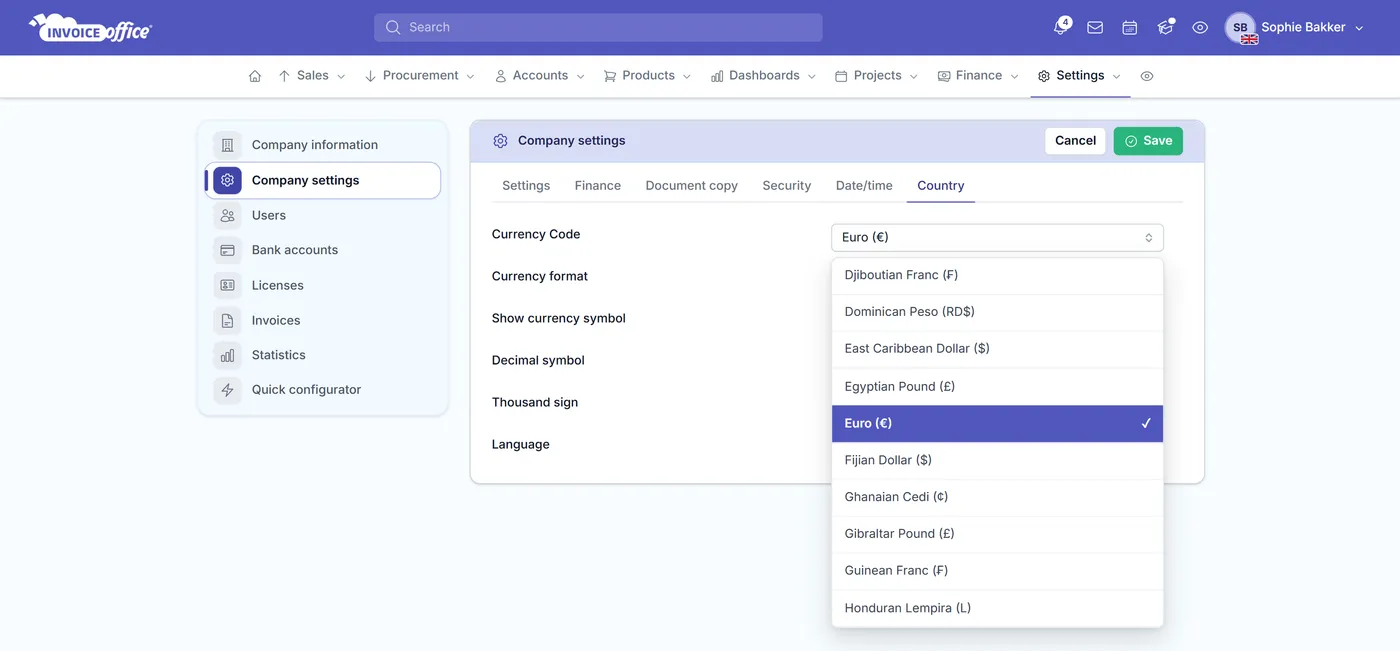Switch to the Date/time tab
The height and width of the screenshot is (651, 1400).
click(x=864, y=186)
